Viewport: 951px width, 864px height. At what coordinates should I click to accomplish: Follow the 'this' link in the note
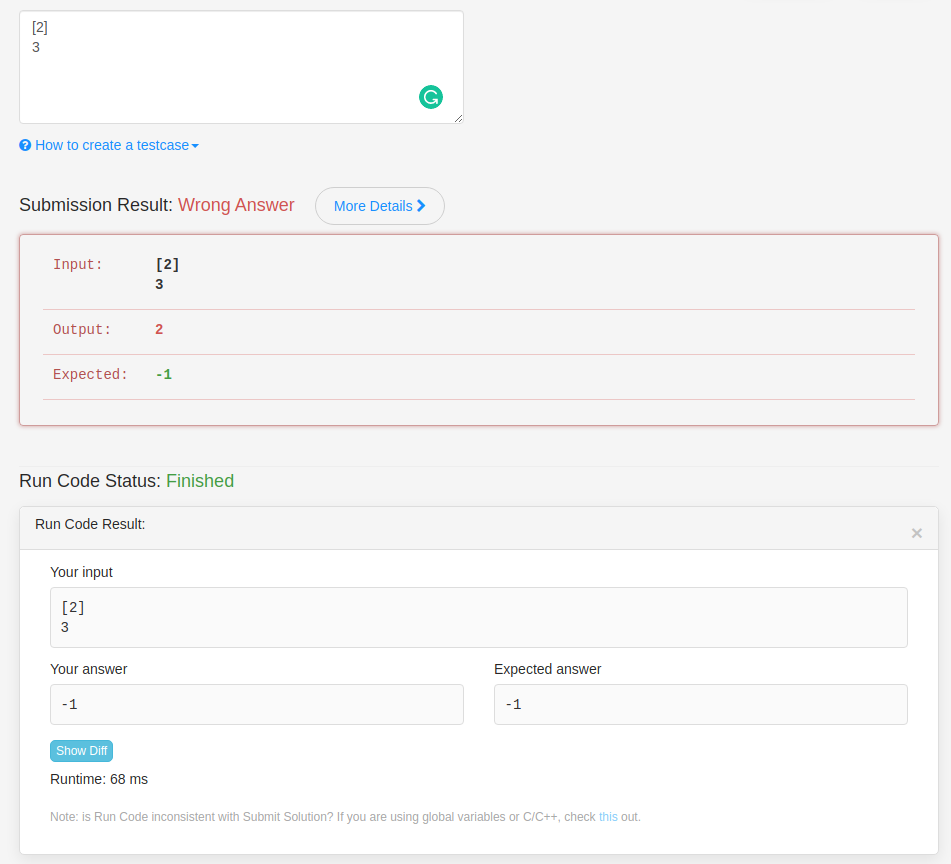[x=608, y=817]
